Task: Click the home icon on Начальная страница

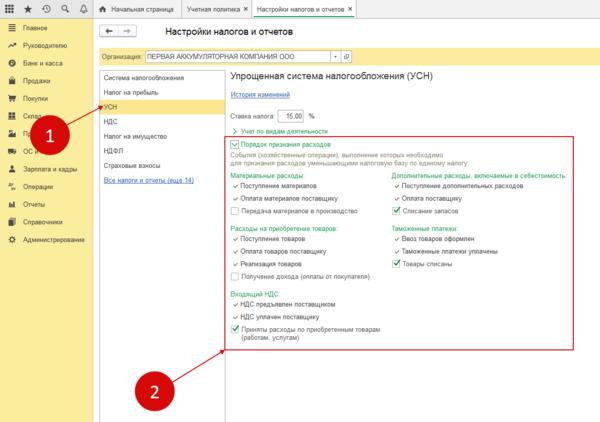Action: point(103,9)
